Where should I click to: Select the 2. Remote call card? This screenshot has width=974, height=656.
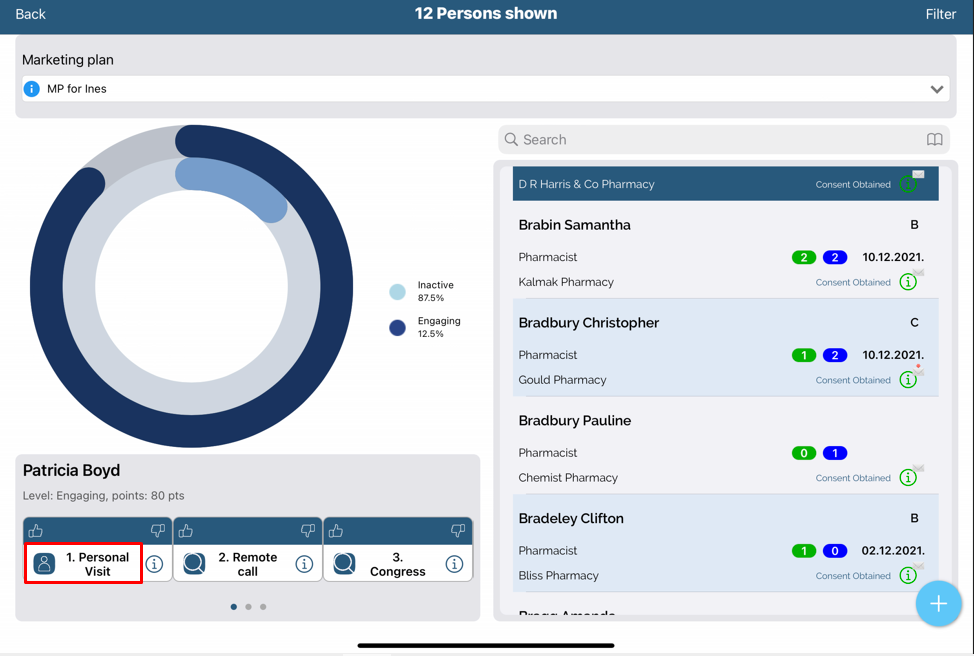(x=247, y=564)
